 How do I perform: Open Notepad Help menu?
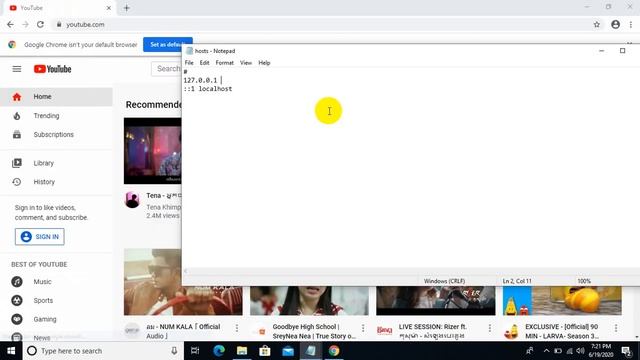264,63
